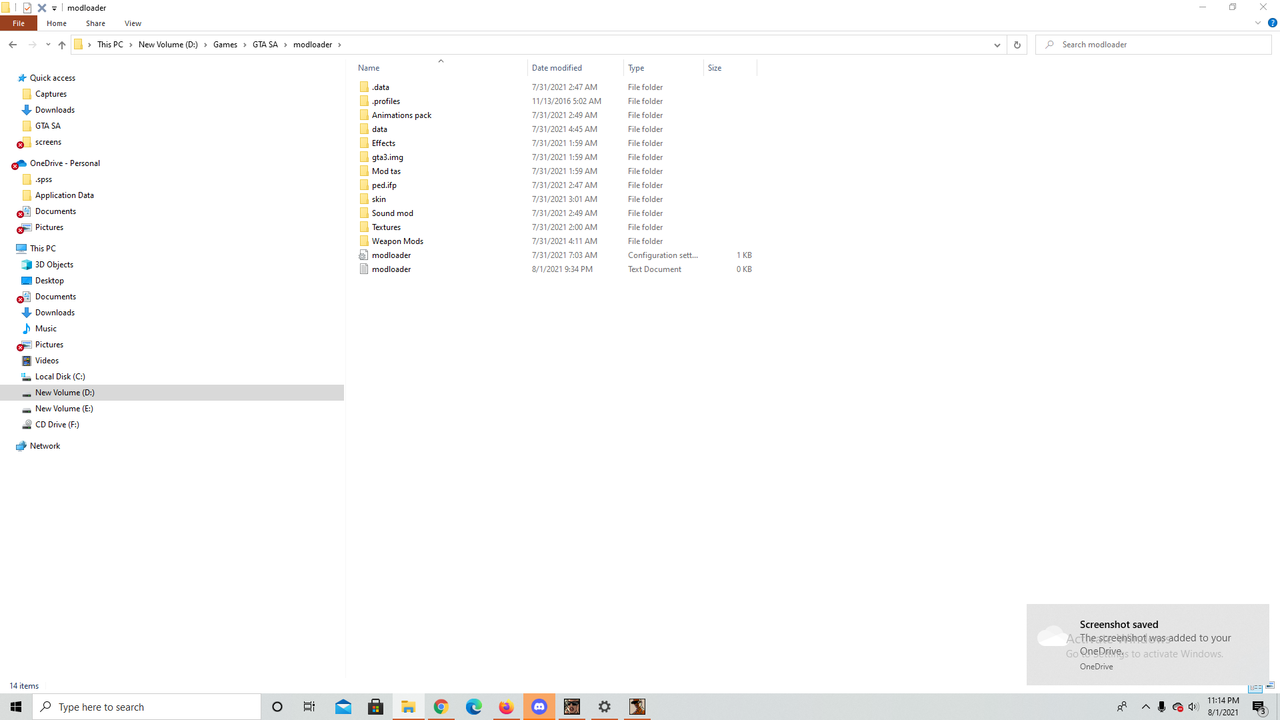Select the .profiles folder icon
This screenshot has width=1280, height=720.
click(364, 101)
